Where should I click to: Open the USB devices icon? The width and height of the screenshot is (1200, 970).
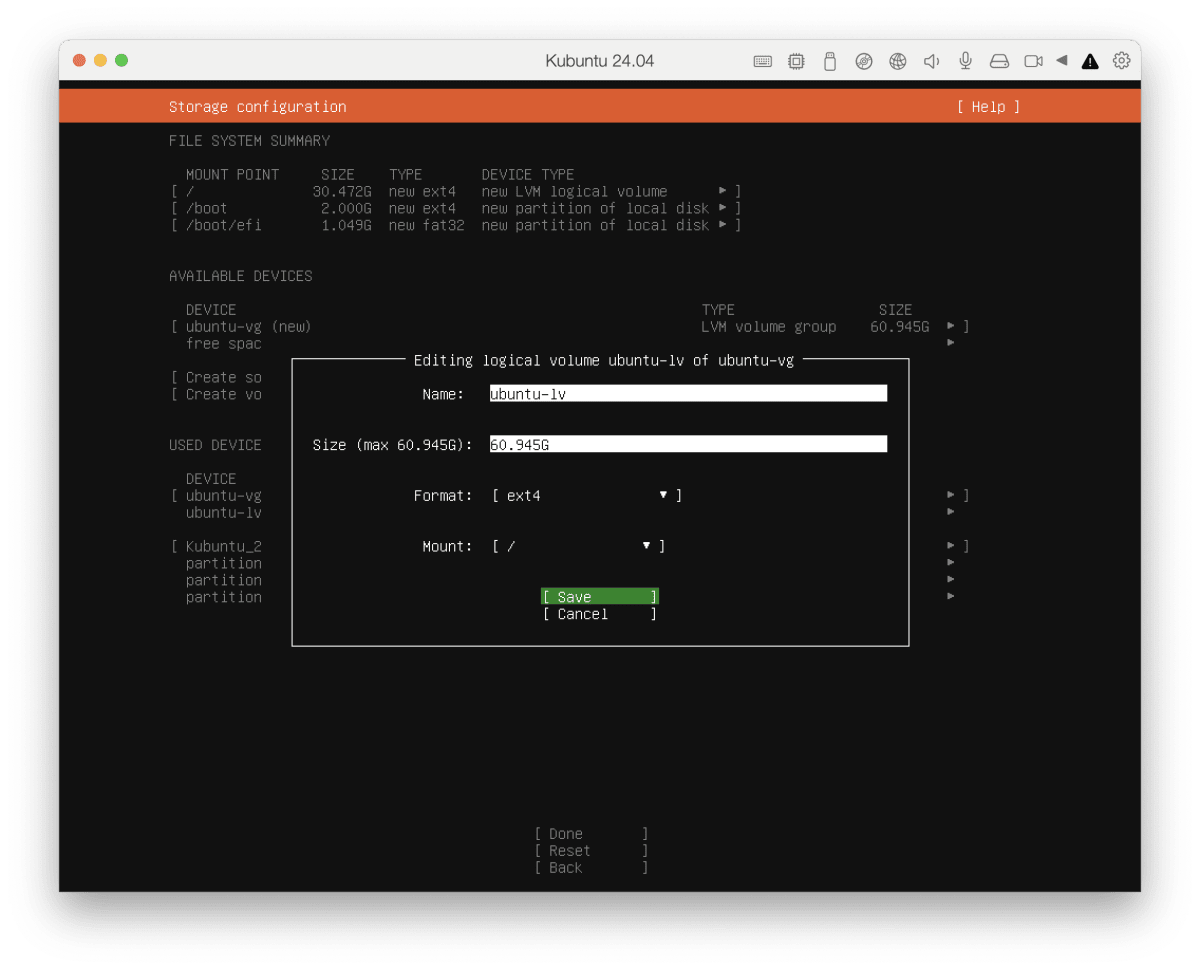pyautogui.click(x=829, y=61)
